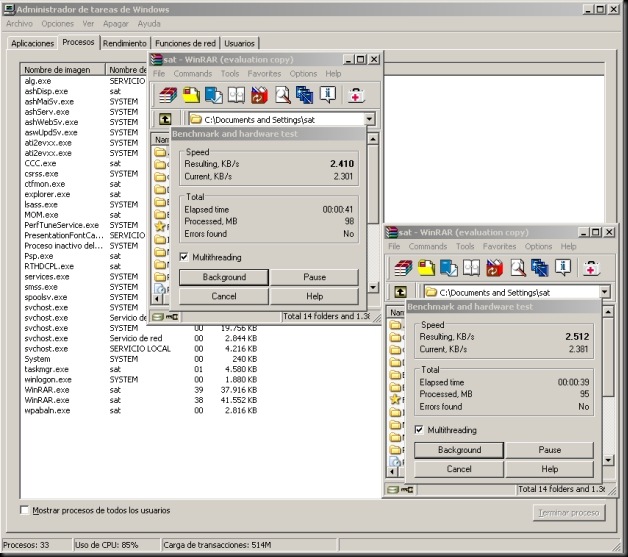
Task: Enable Mostrar procesos de todos los usuarios
Action: [x=25, y=511]
